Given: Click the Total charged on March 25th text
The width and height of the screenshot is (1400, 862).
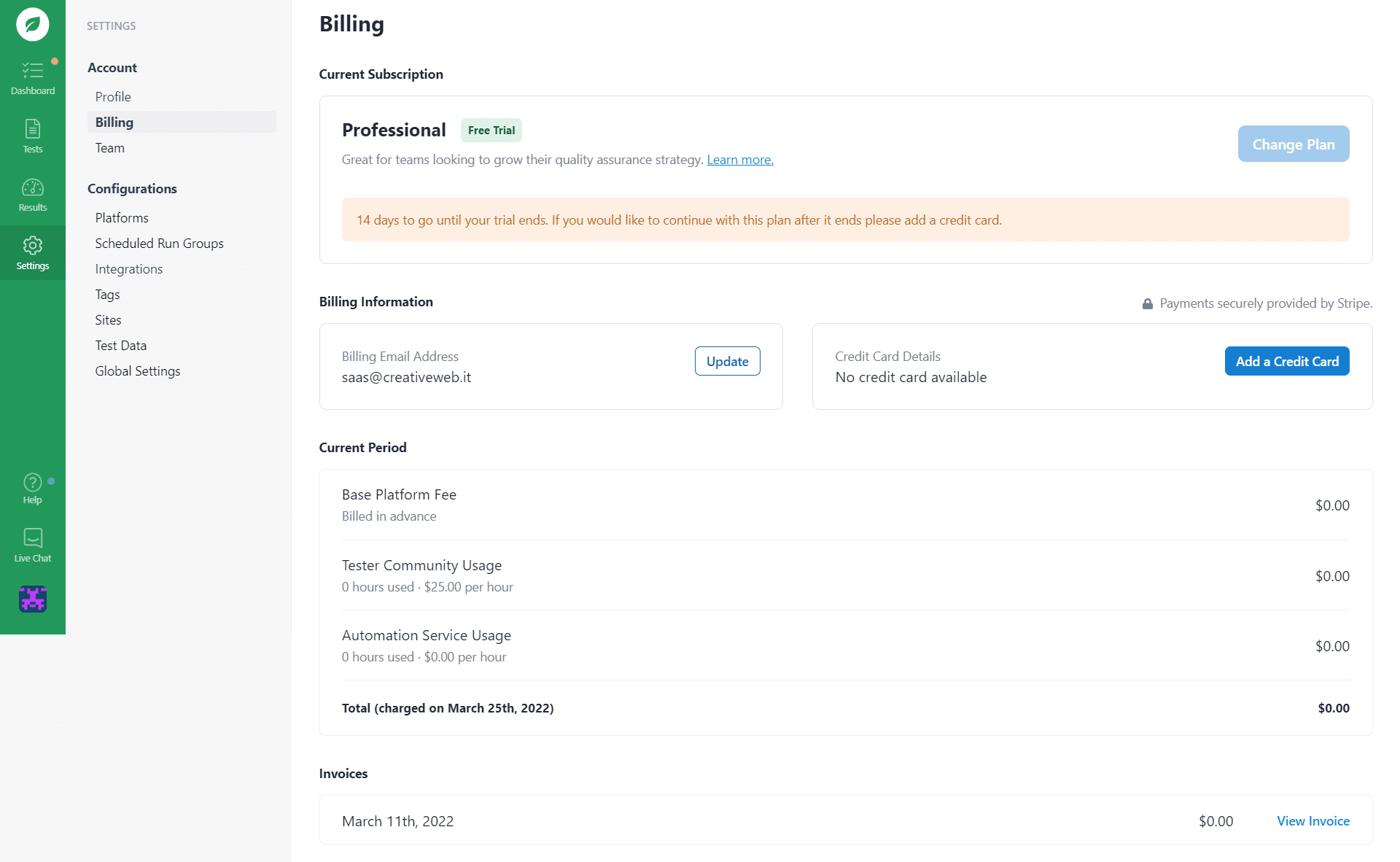Looking at the screenshot, I should (448, 708).
